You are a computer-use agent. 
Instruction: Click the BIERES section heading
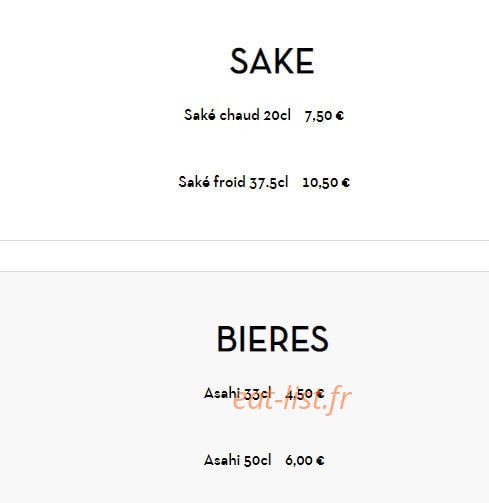(273, 339)
